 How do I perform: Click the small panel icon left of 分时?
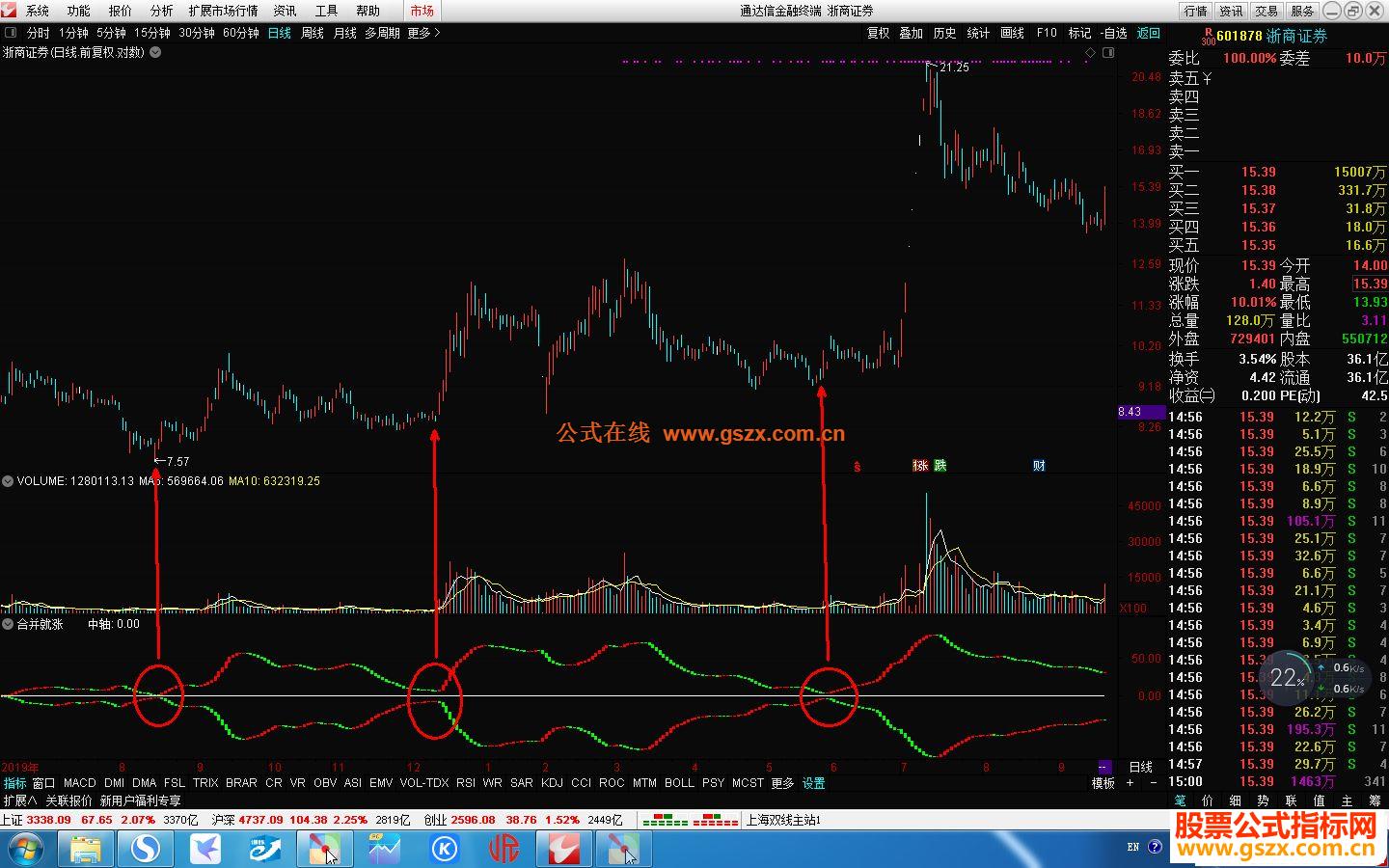pyautogui.click(x=11, y=33)
